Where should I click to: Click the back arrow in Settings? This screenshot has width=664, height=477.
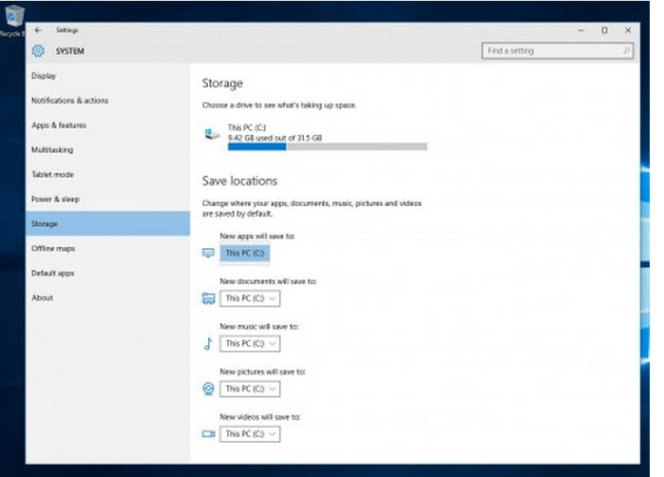[38, 30]
